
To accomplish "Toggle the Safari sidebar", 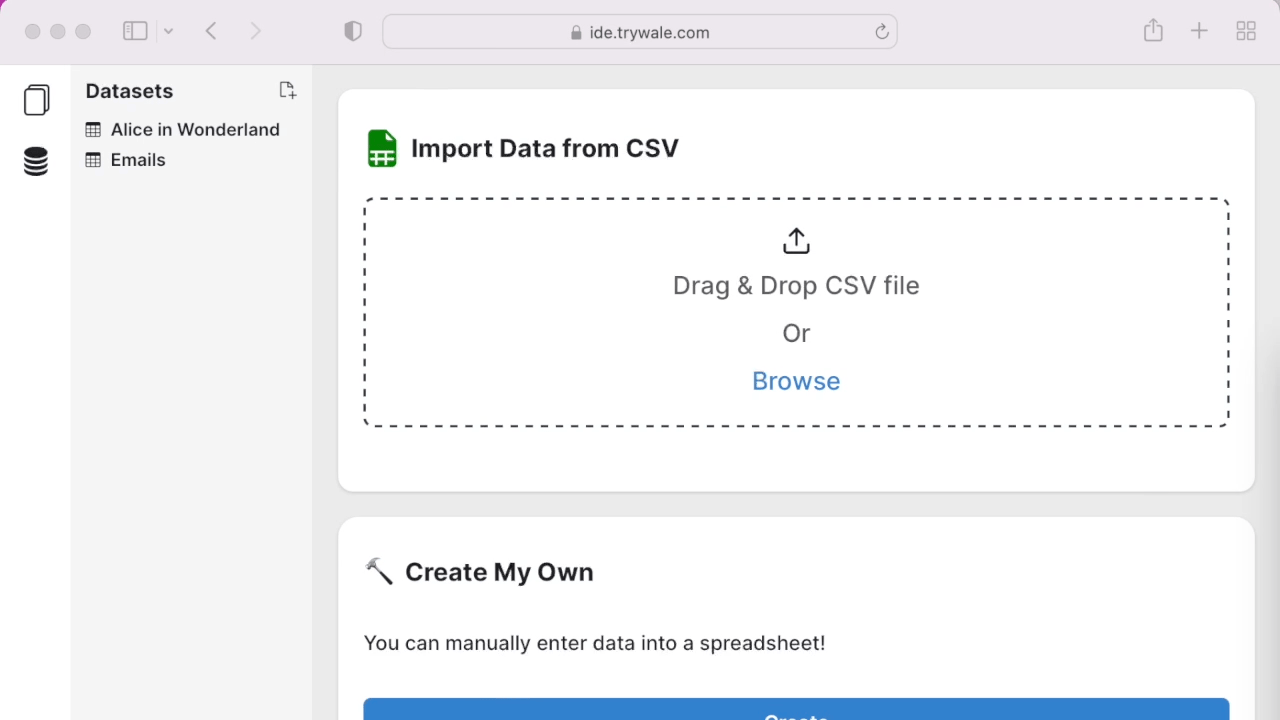I will point(135,31).
